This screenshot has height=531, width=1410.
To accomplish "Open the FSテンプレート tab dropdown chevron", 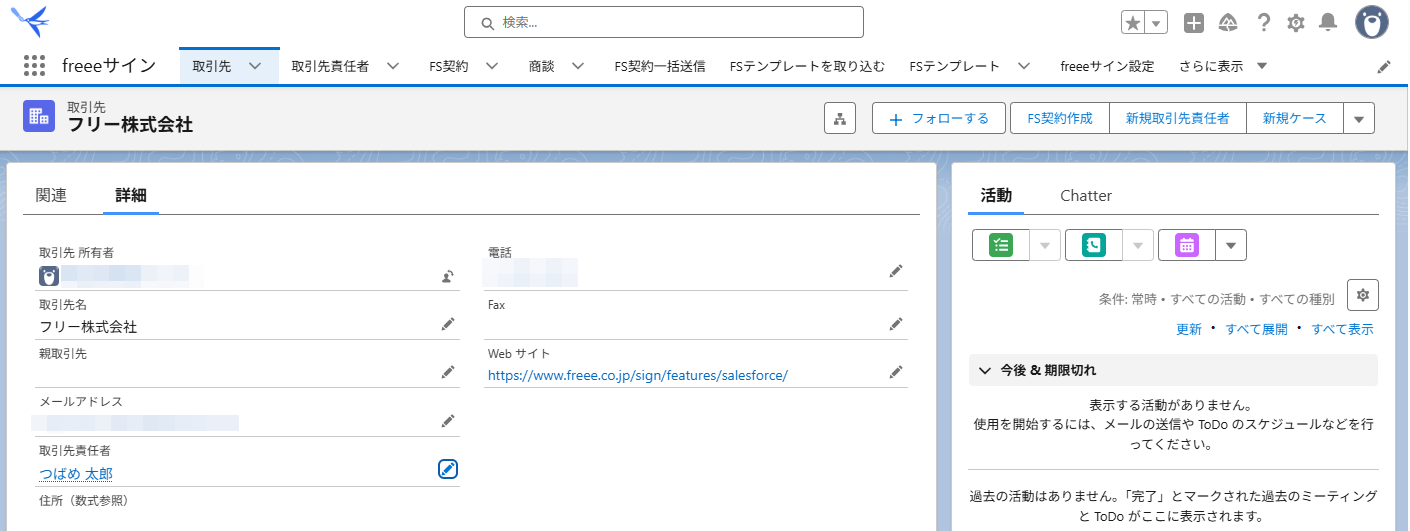I will point(1024,66).
